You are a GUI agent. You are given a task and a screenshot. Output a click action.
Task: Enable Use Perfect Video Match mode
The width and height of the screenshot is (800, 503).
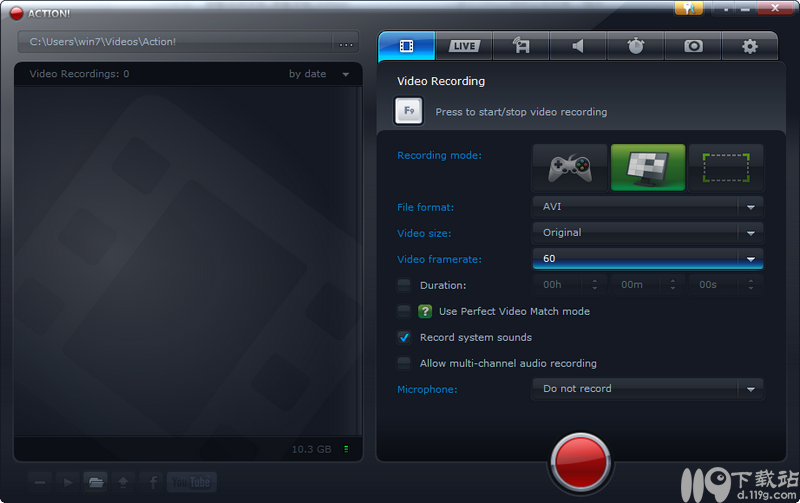pos(404,311)
